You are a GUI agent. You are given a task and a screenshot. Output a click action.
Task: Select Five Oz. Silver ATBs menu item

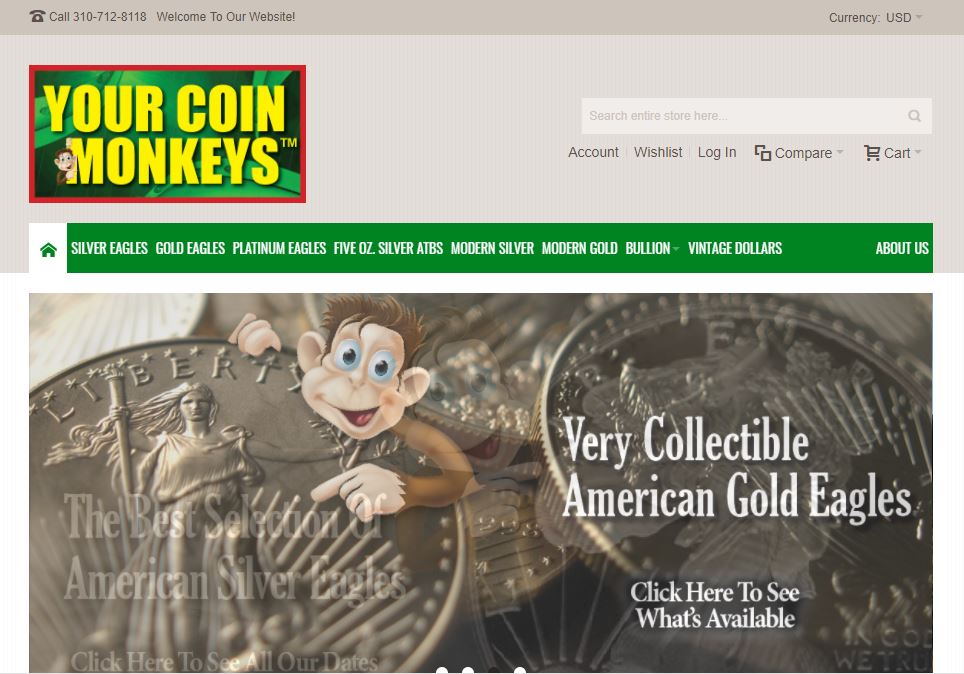(388, 248)
